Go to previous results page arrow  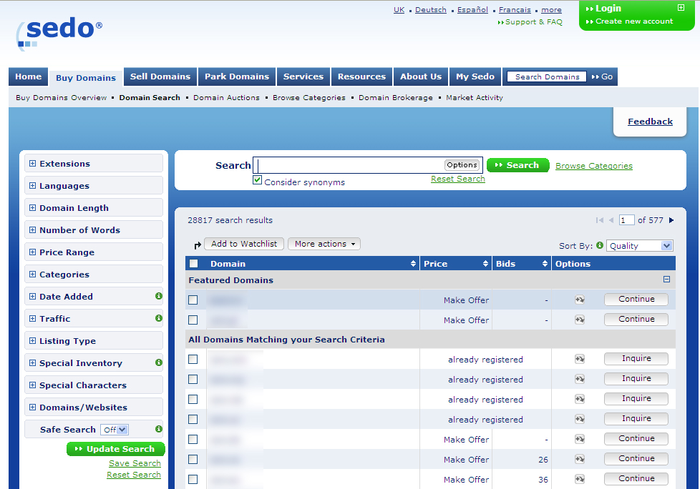pos(611,220)
